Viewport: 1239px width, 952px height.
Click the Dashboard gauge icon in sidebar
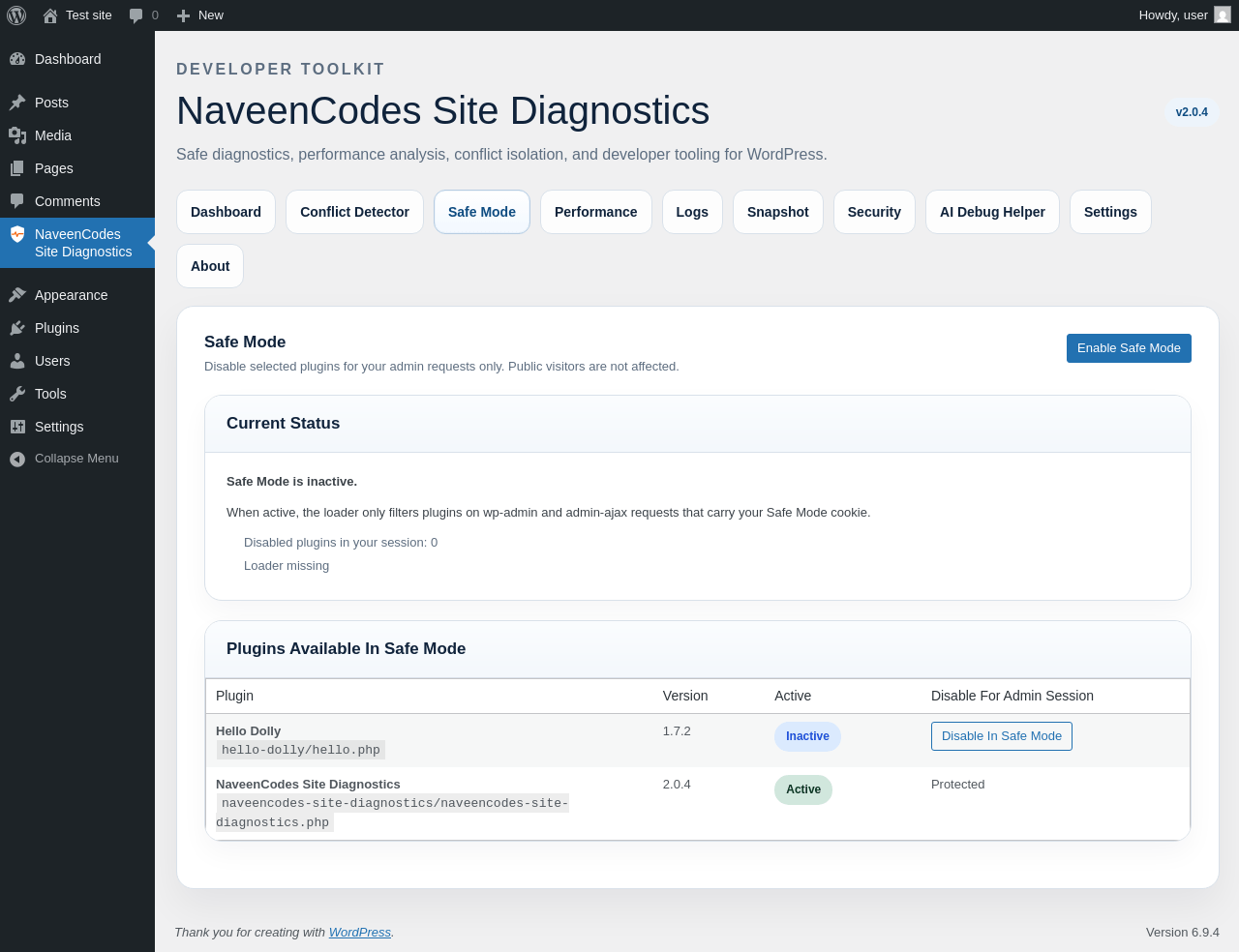pyautogui.click(x=17, y=59)
